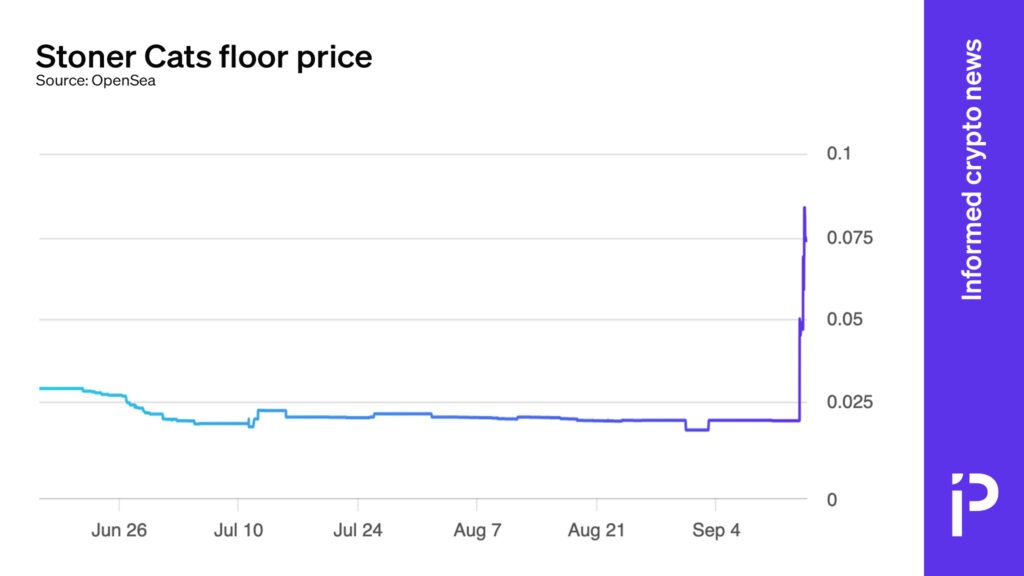Click the Jul 10 date label

point(238,531)
